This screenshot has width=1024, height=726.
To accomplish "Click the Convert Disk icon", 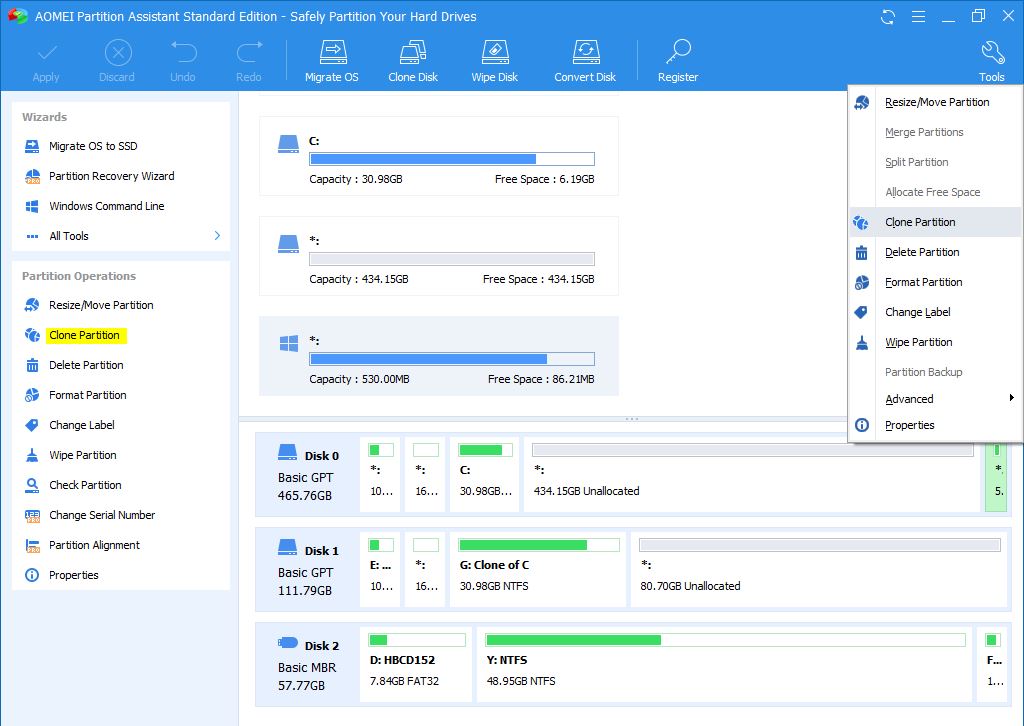I will (585, 60).
